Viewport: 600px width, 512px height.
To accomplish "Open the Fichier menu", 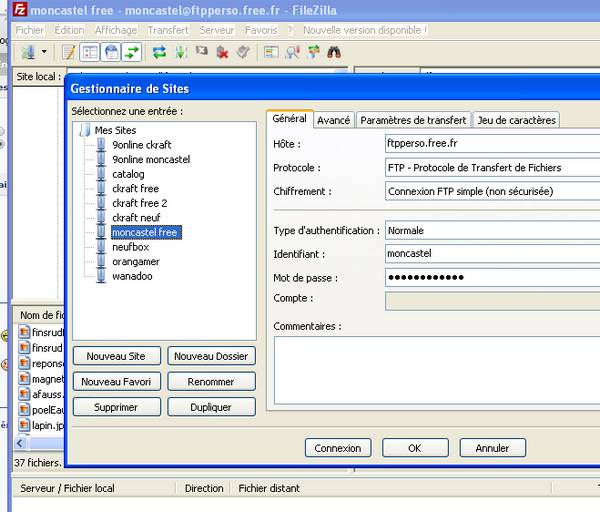I will (x=29, y=30).
